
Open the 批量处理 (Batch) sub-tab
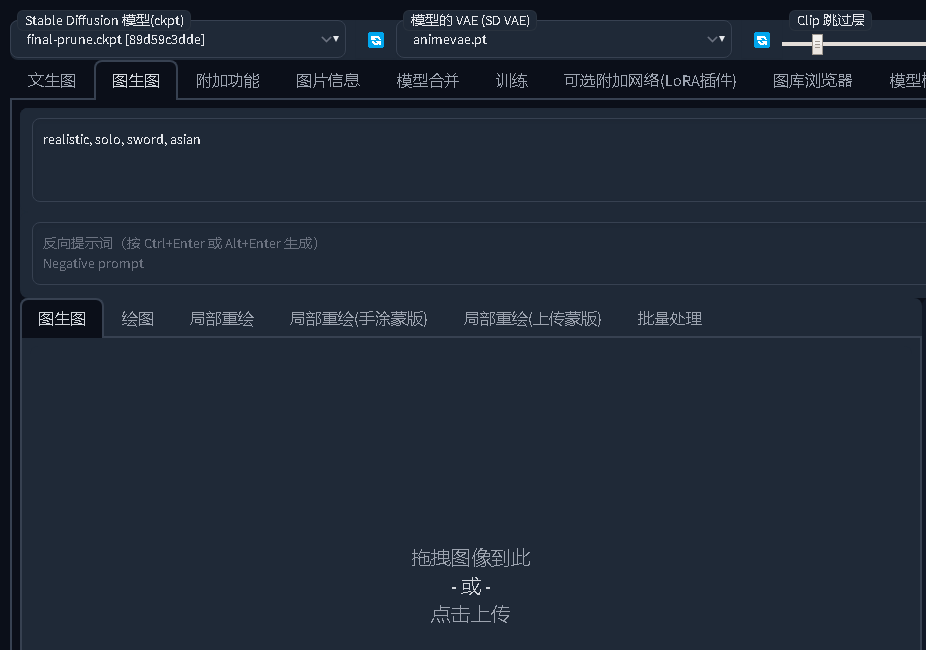pyautogui.click(x=668, y=318)
